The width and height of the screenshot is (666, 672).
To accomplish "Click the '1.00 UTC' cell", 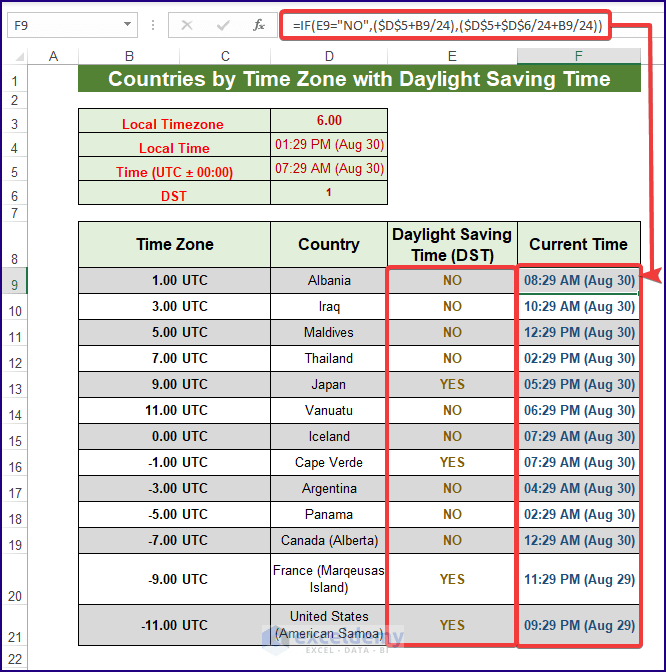I will point(174,281).
